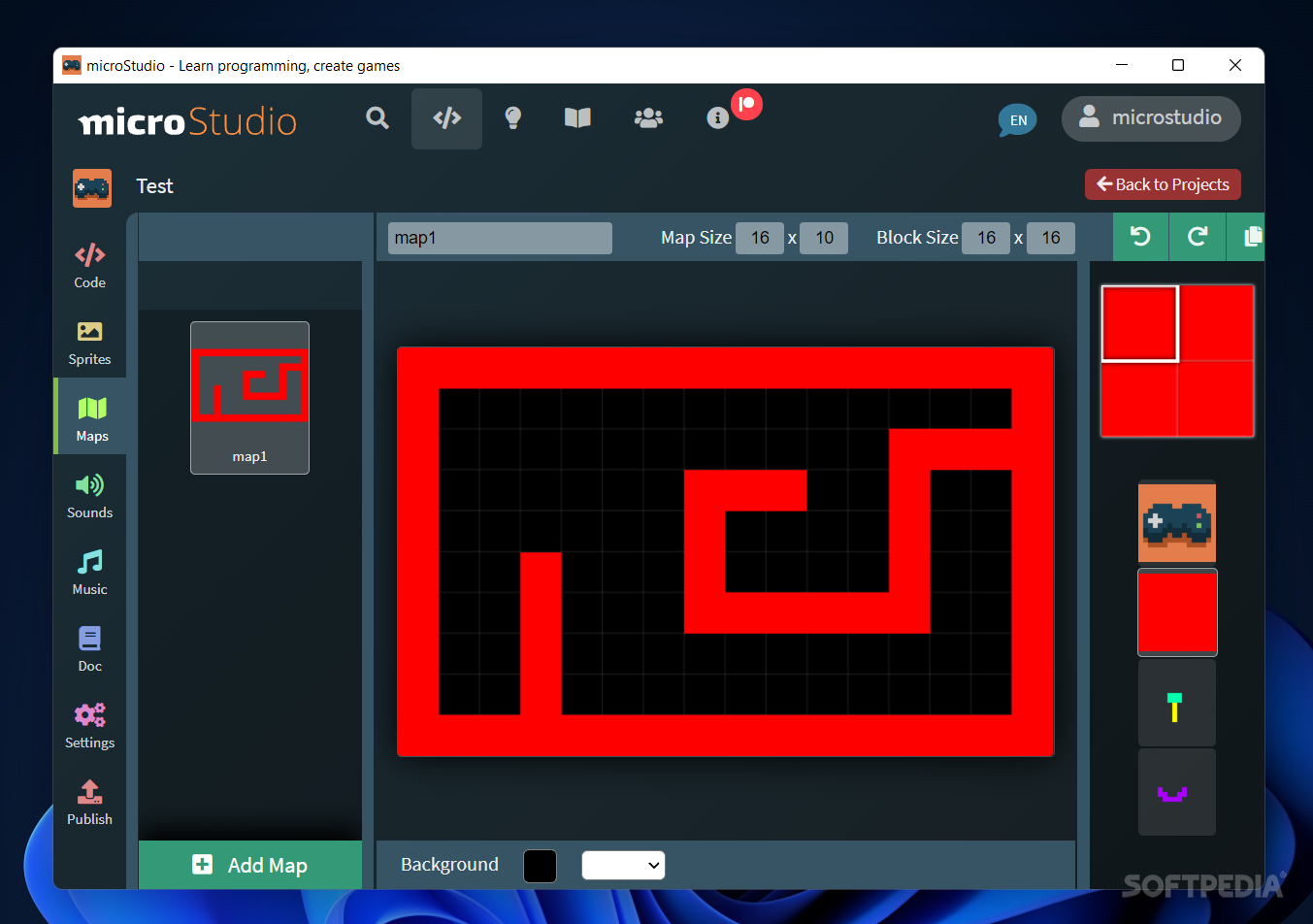Click the Test project title

point(154,186)
